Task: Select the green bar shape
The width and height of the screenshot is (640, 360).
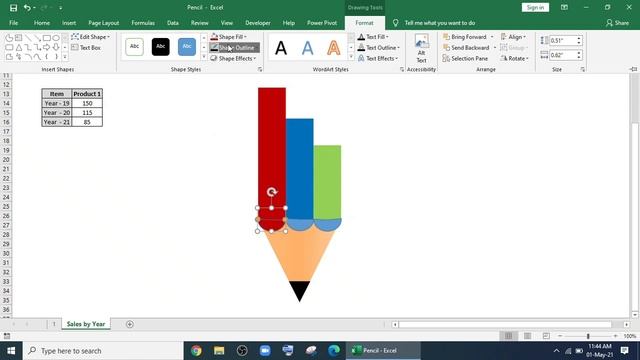Action: 327,182
